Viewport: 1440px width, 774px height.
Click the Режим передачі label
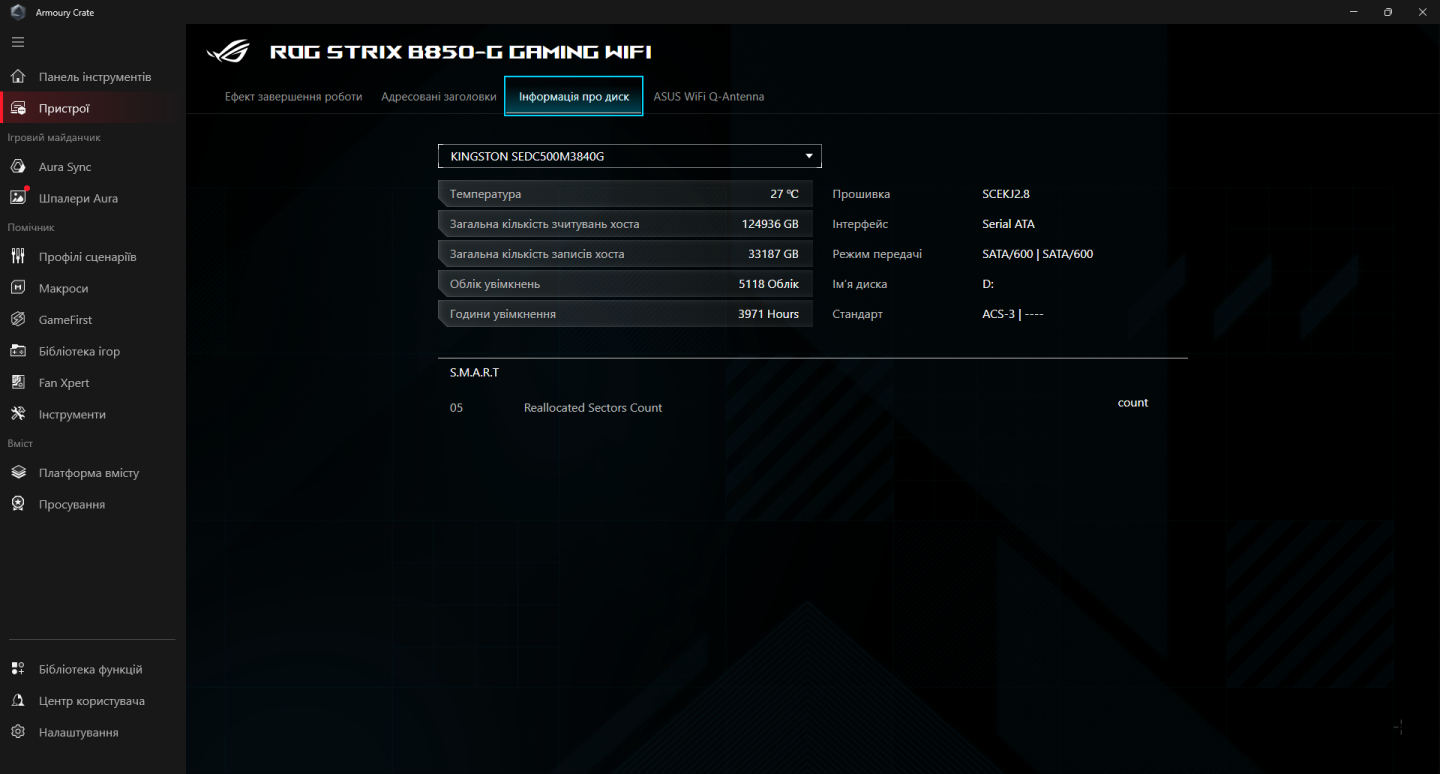tap(877, 254)
